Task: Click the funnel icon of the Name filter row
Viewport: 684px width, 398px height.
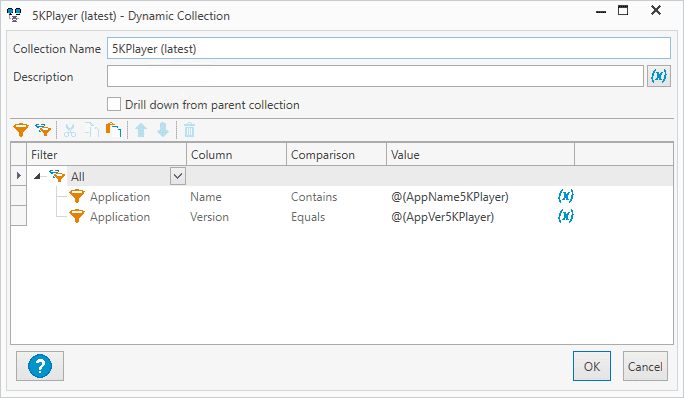Action: coord(77,196)
